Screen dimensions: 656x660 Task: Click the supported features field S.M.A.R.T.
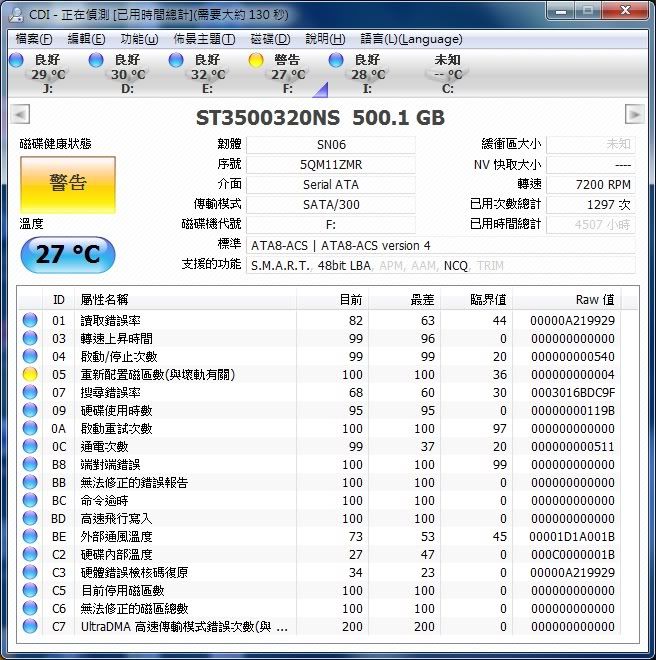440,265
